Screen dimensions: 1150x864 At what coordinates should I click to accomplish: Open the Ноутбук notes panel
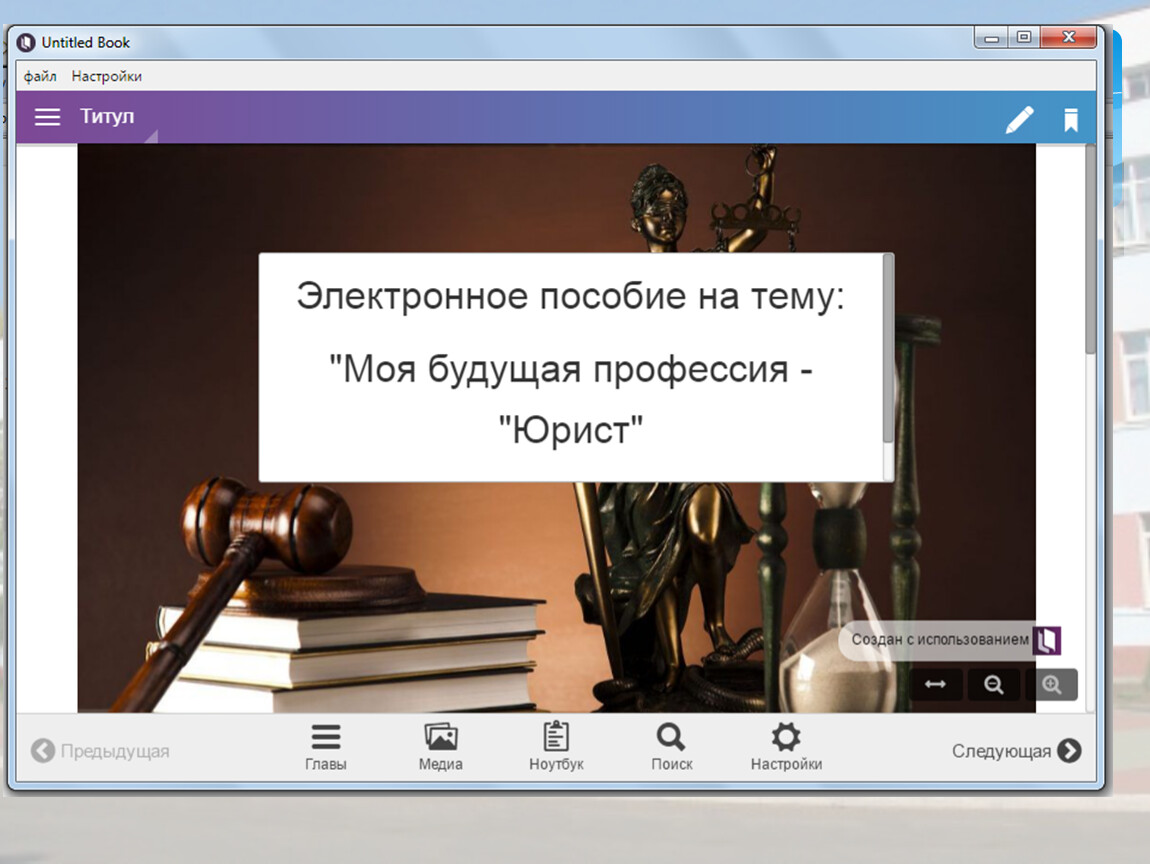pyautogui.click(x=556, y=747)
